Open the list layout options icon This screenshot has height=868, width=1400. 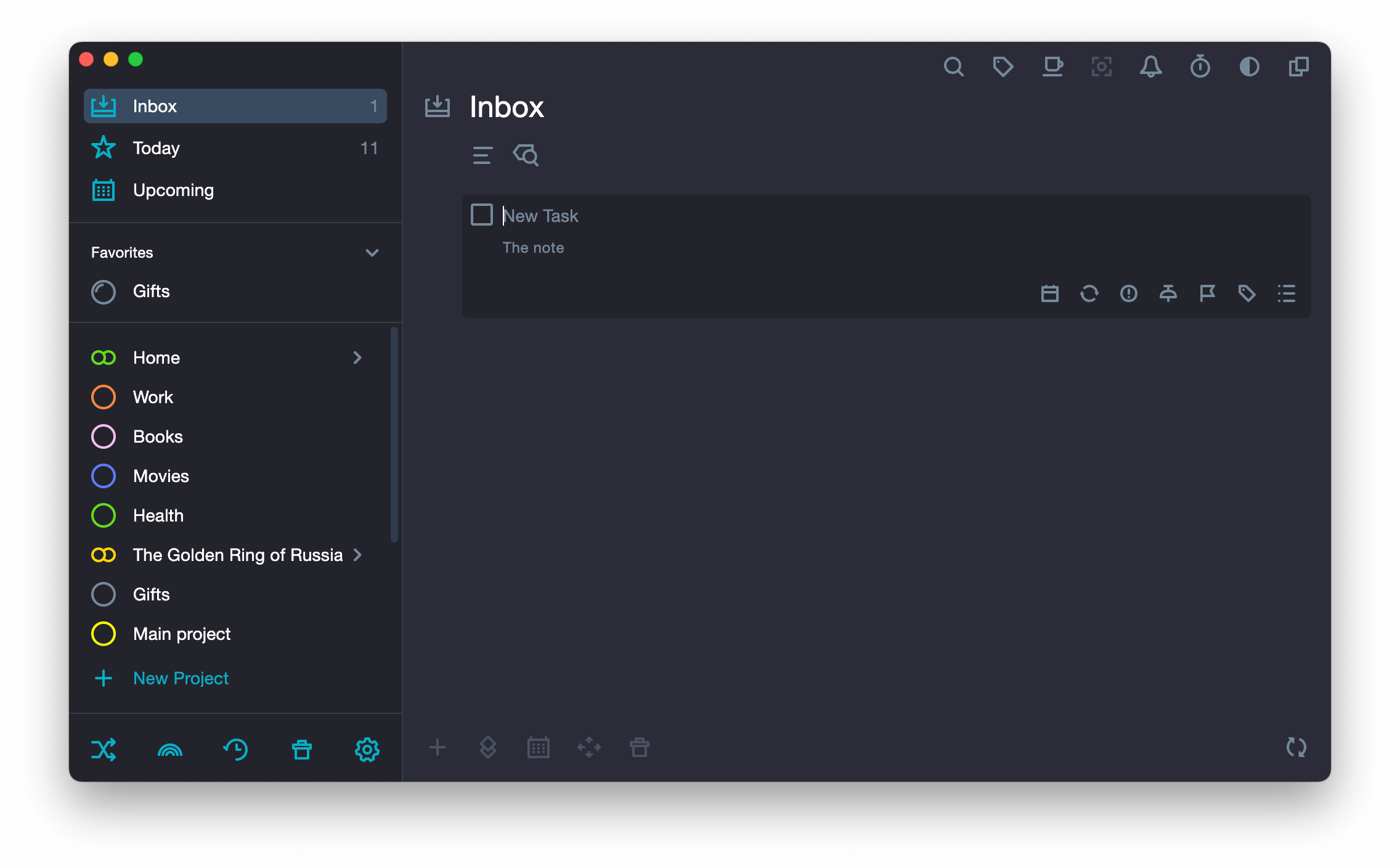pyautogui.click(x=482, y=155)
